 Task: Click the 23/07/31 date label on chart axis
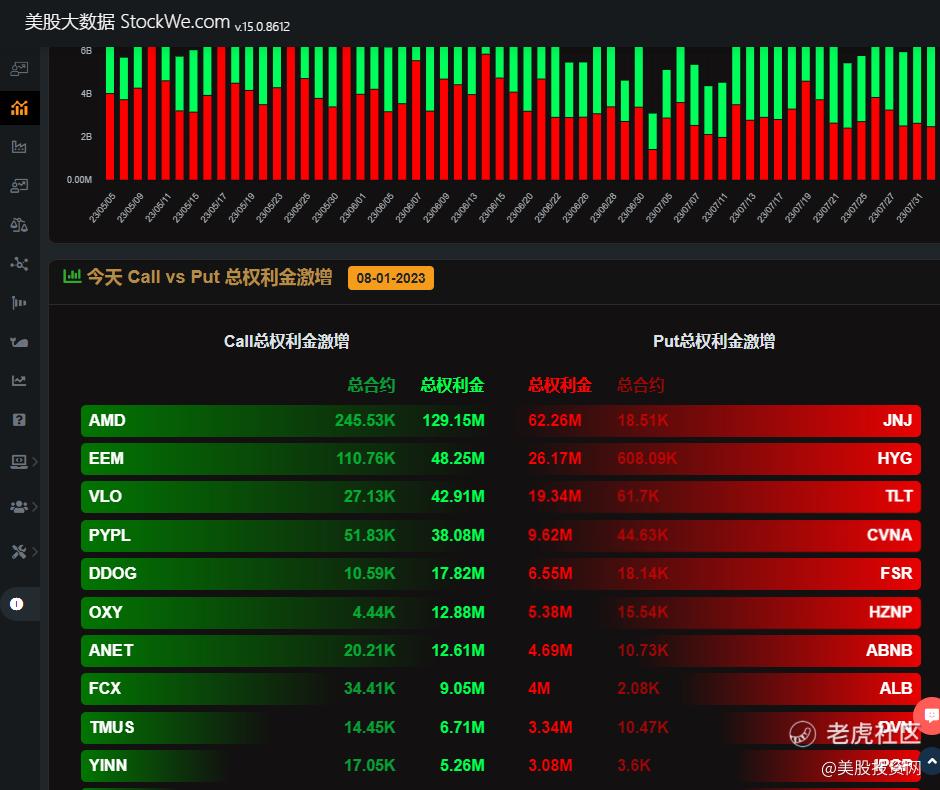909,208
